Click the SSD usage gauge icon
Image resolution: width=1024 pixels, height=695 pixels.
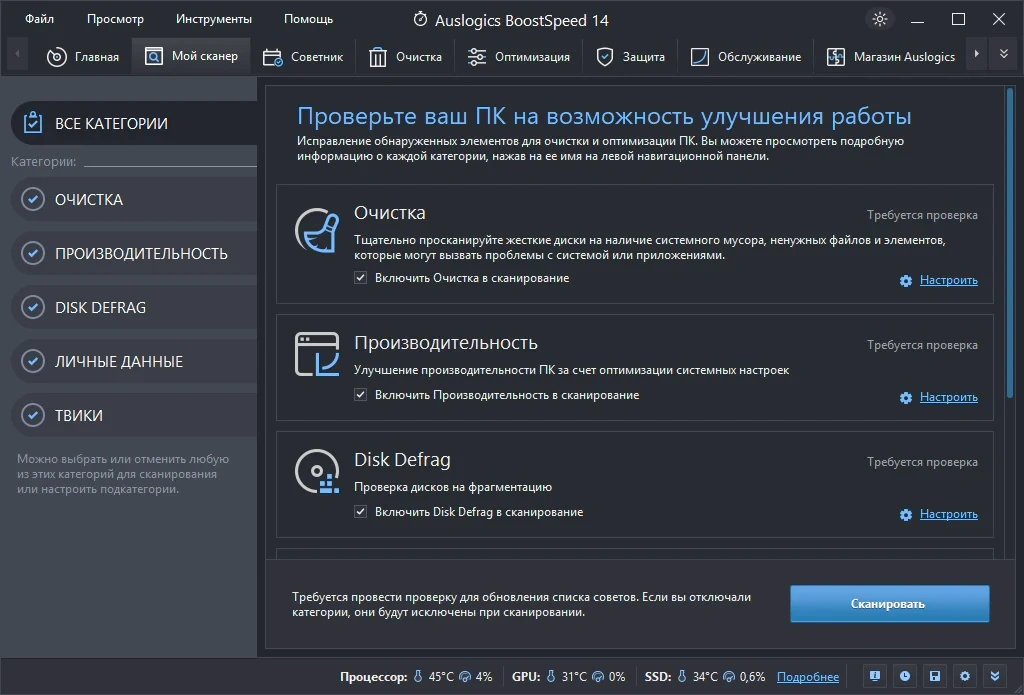(x=729, y=677)
